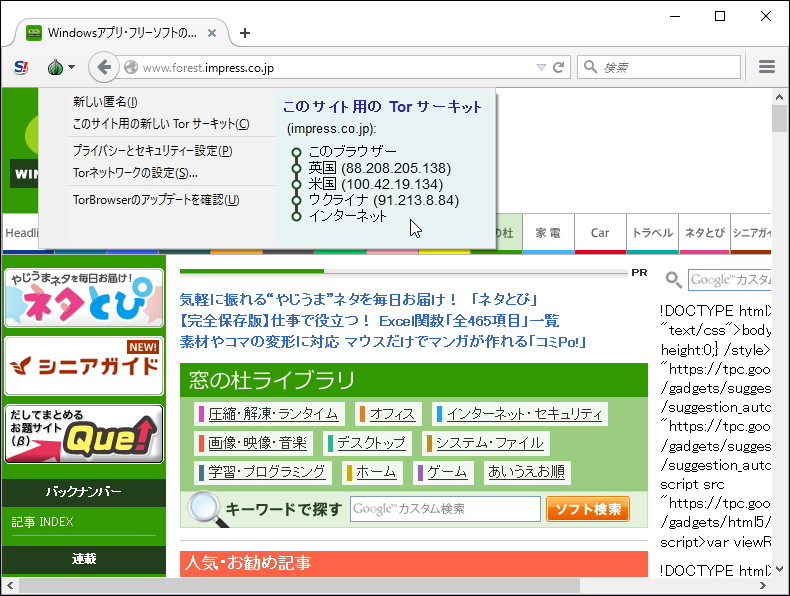Screen dimensions: 790x596
Task: Click the ネタとぴ banner image
Action: (84, 298)
